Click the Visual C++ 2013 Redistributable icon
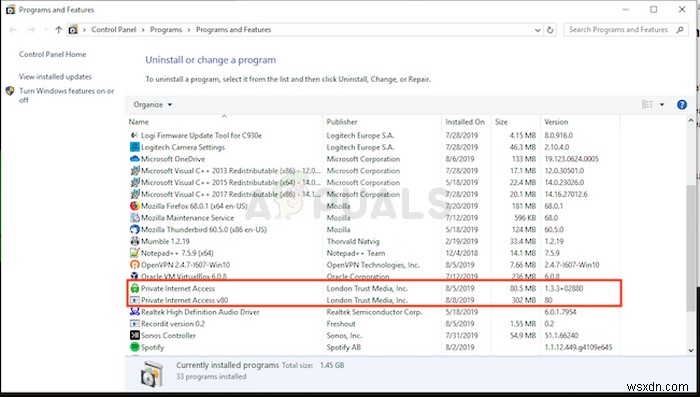This screenshot has width=700, height=397. click(134, 171)
